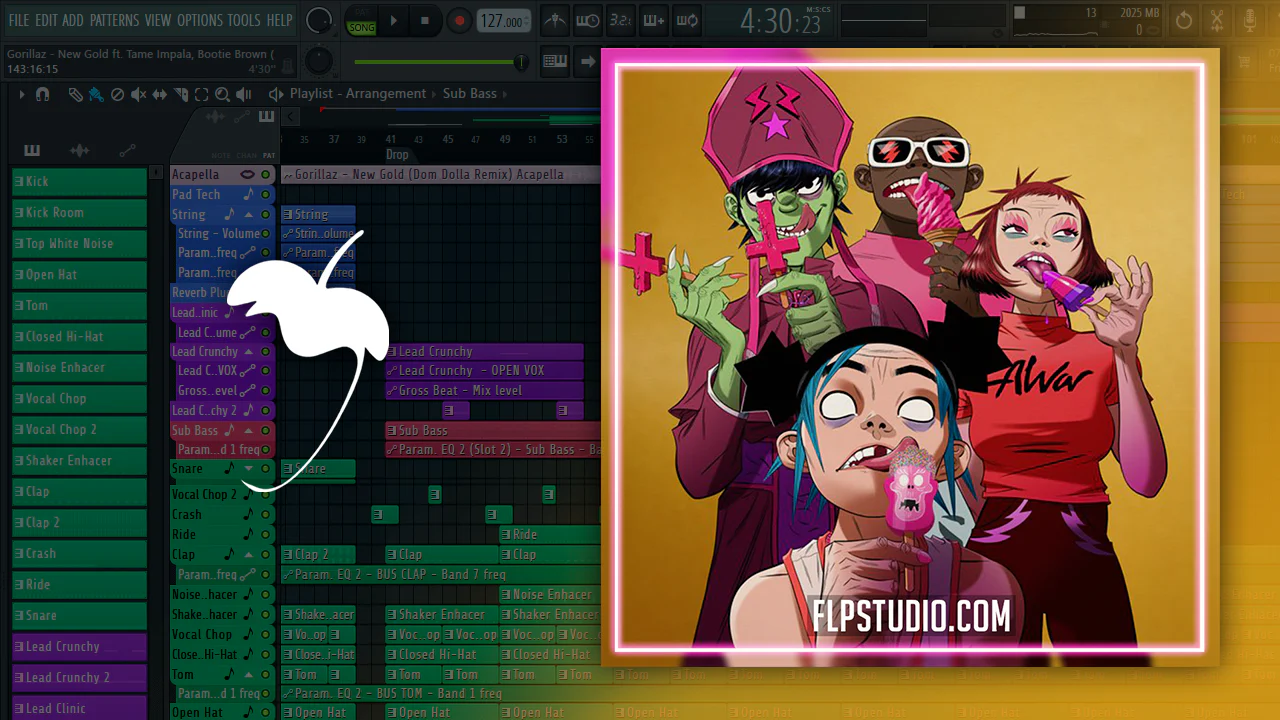Click the note icon on Pad Tech track
Image resolution: width=1280 pixels, height=720 pixels.
(248, 194)
